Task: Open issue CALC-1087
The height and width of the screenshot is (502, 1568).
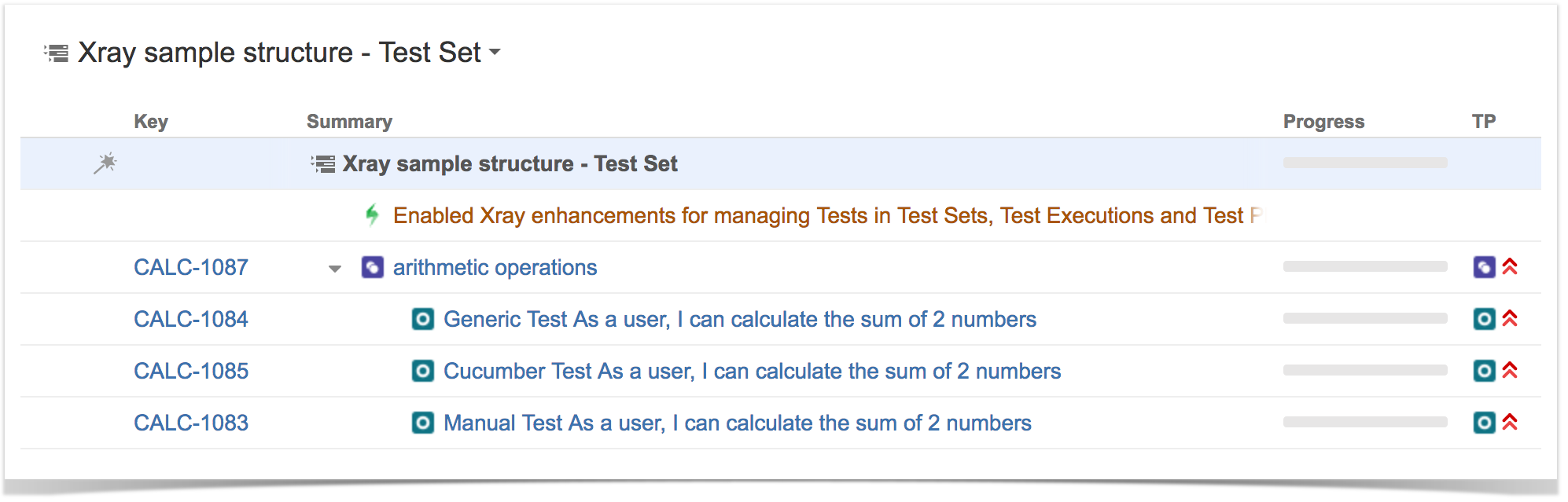Action: click(x=191, y=267)
